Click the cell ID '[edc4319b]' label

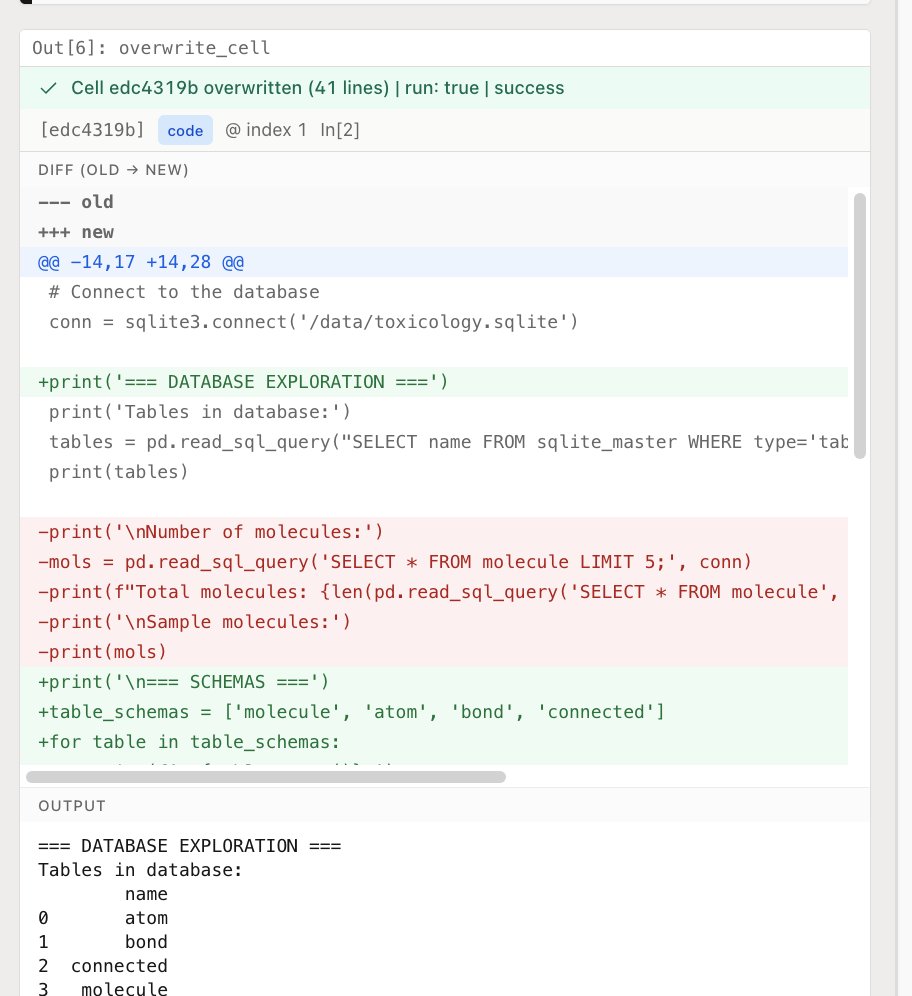93,130
